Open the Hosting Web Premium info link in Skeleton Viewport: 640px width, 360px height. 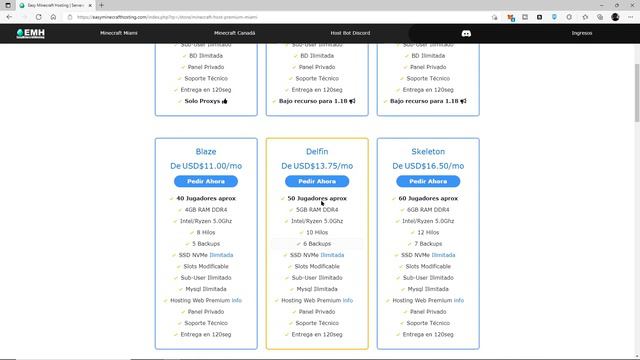click(x=459, y=300)
